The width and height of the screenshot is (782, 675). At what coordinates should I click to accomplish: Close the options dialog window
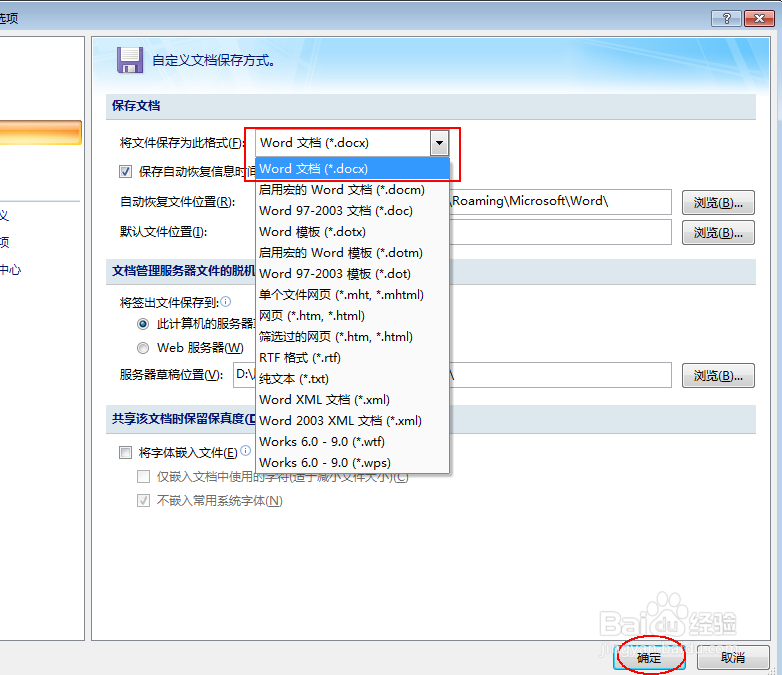pyautogui.click(x=759, y=19)
